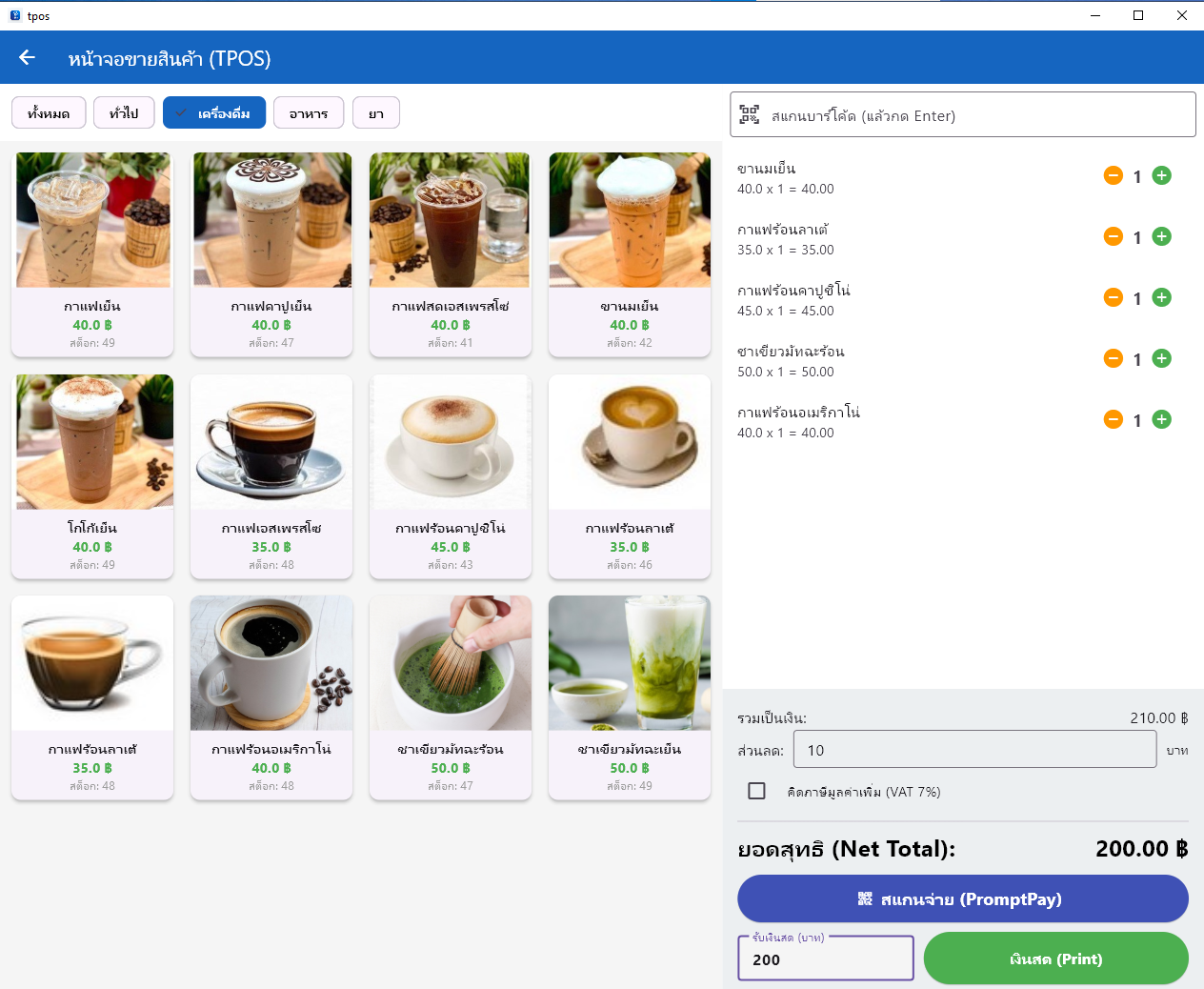Screen dimensions: 1204x989
Task: Reduce กาแฟร้อนคาปูชิโน่ quantity with minus icon
Action: [1113, 297]
